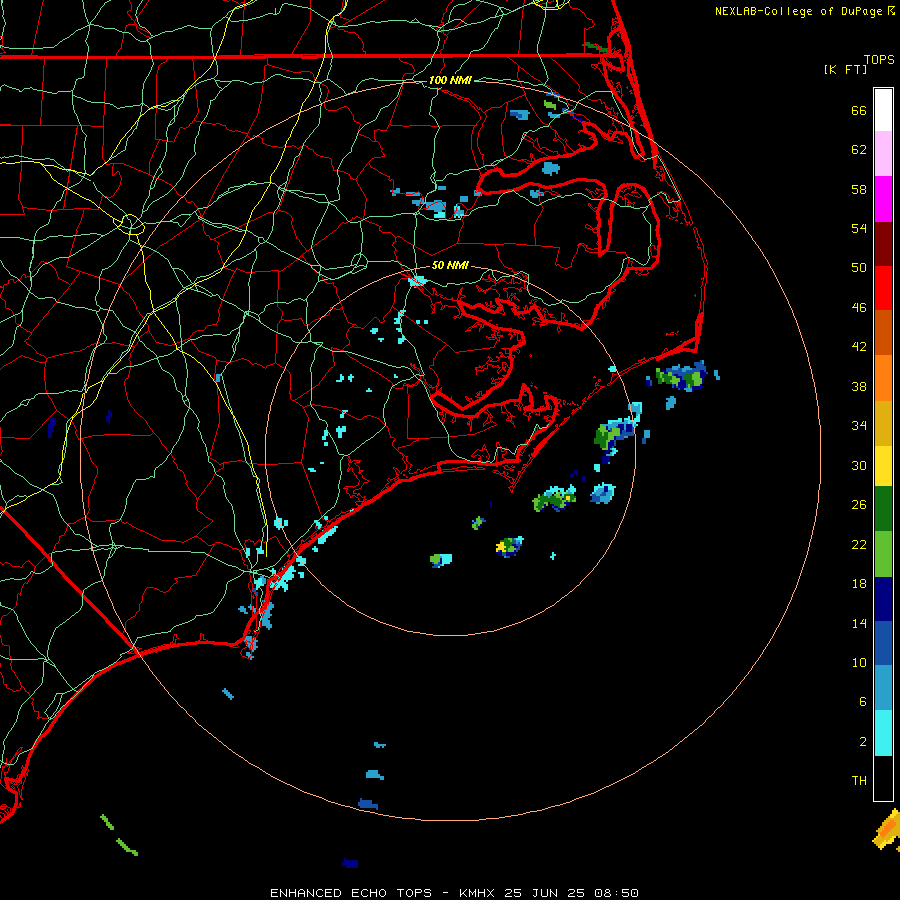Click the 14 legend scale value

point(859,623)
